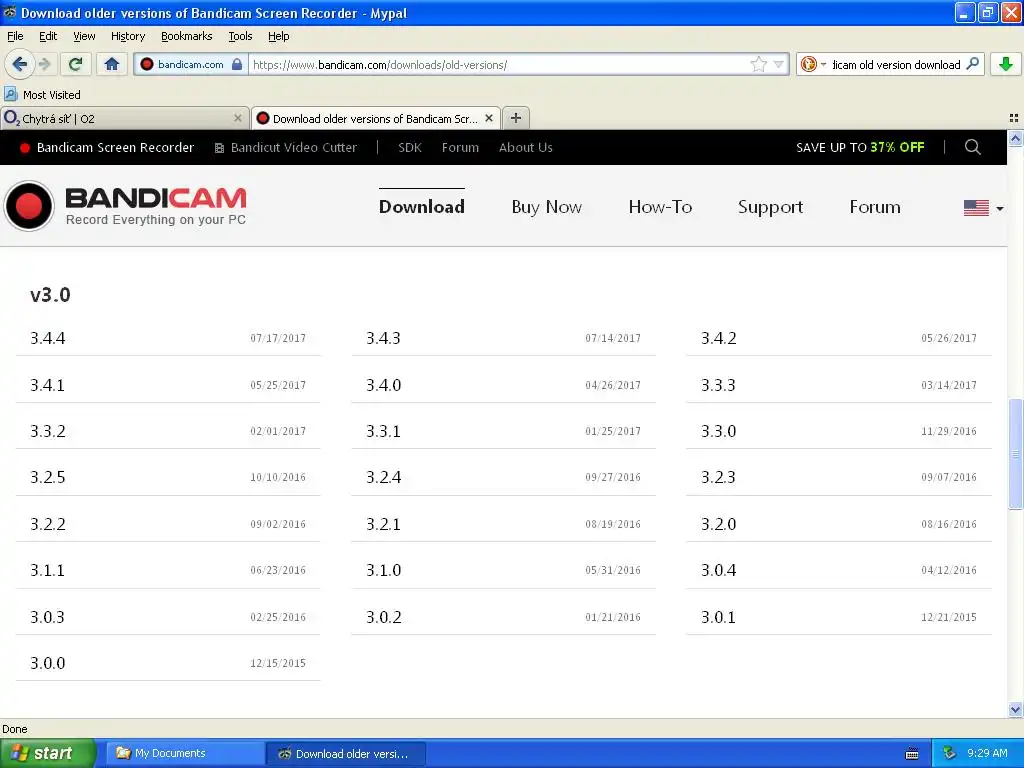Open the Bookmarks menu
The height and width of the screenshot is (768, 1024).
pos(186,36)
